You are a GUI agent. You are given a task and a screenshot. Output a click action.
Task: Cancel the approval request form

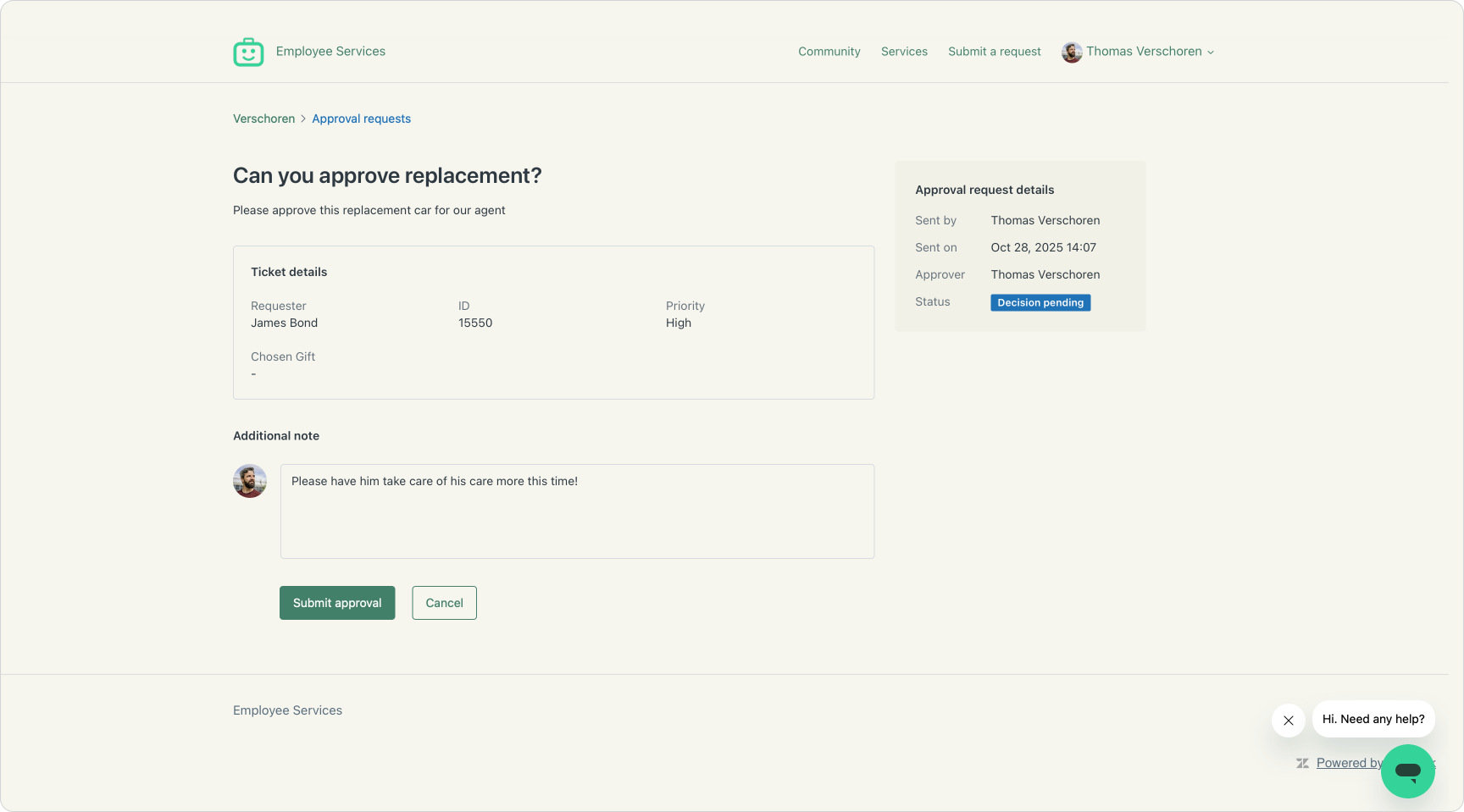coord(444,603)
